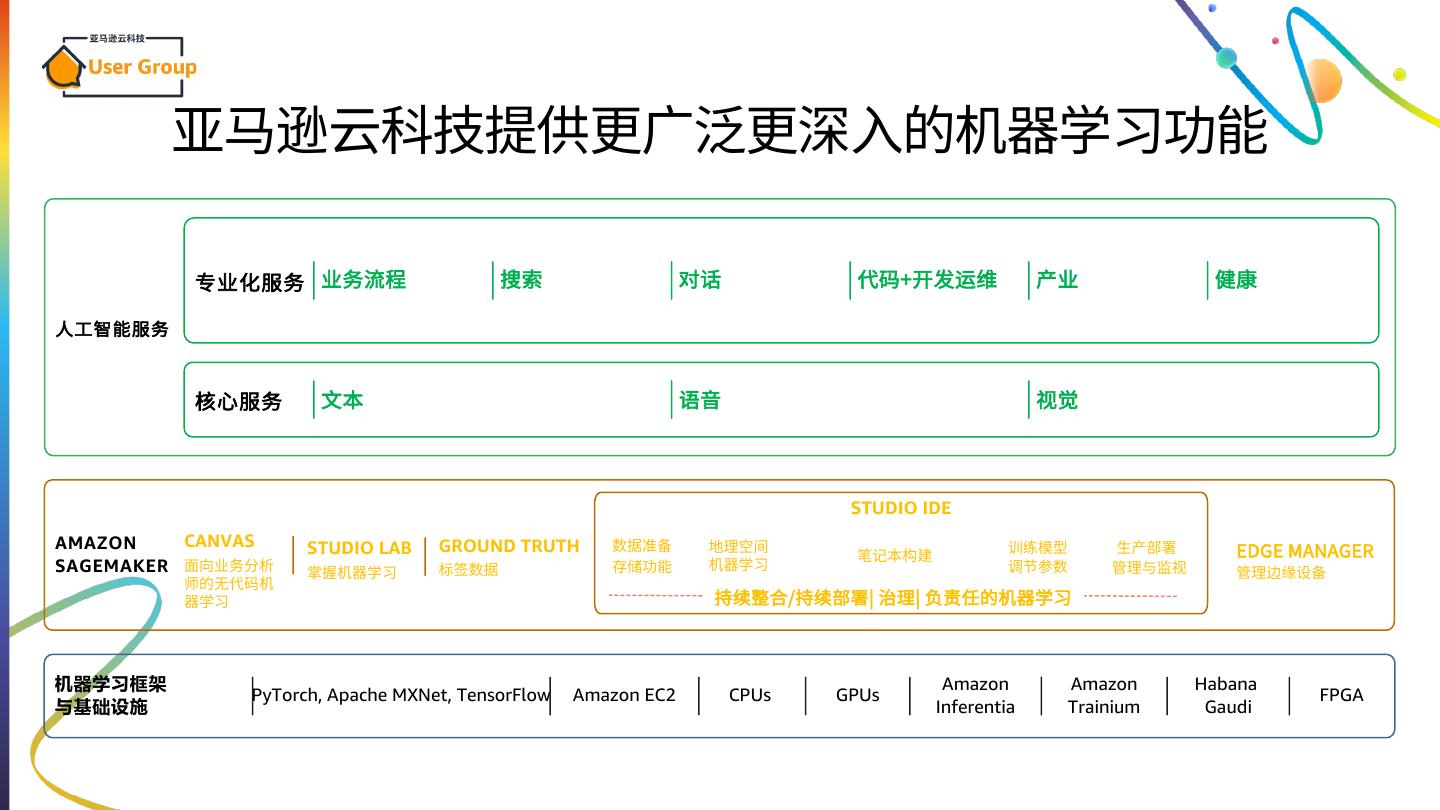The height and width of the screenshot is (810, 1440).
Task: Select the 管理边缘设备 text
Action: 1282,573
